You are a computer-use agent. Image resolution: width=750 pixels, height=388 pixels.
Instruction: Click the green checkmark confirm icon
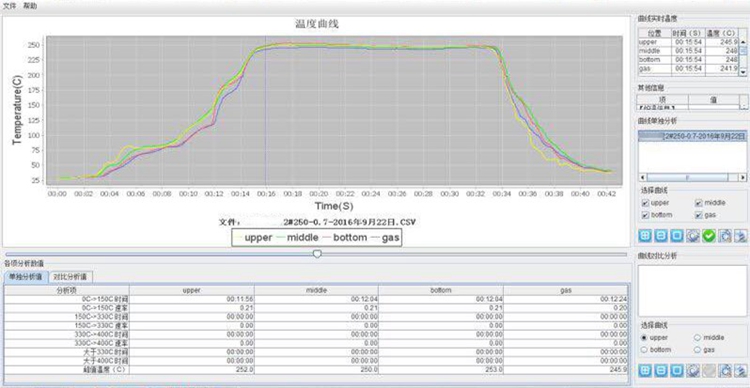709,235
